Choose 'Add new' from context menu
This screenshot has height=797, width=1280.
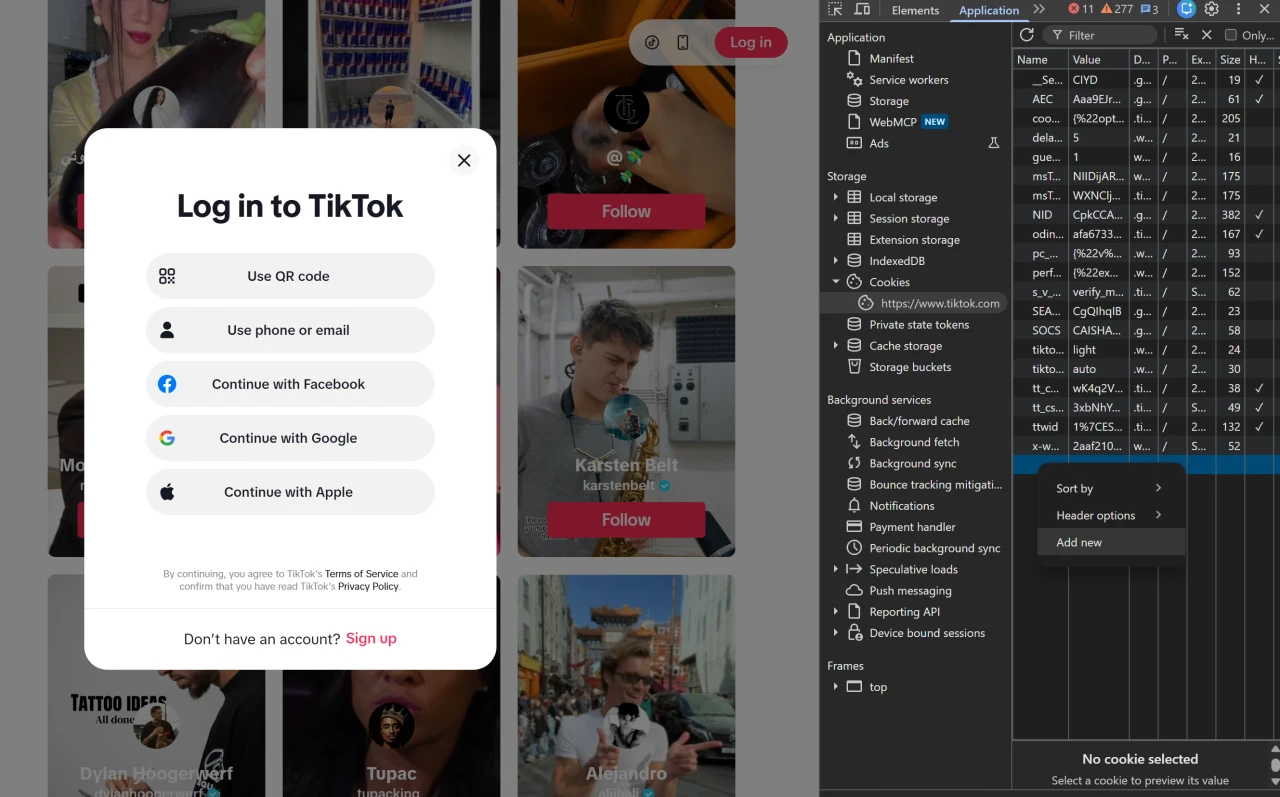tap(1111, 542)
